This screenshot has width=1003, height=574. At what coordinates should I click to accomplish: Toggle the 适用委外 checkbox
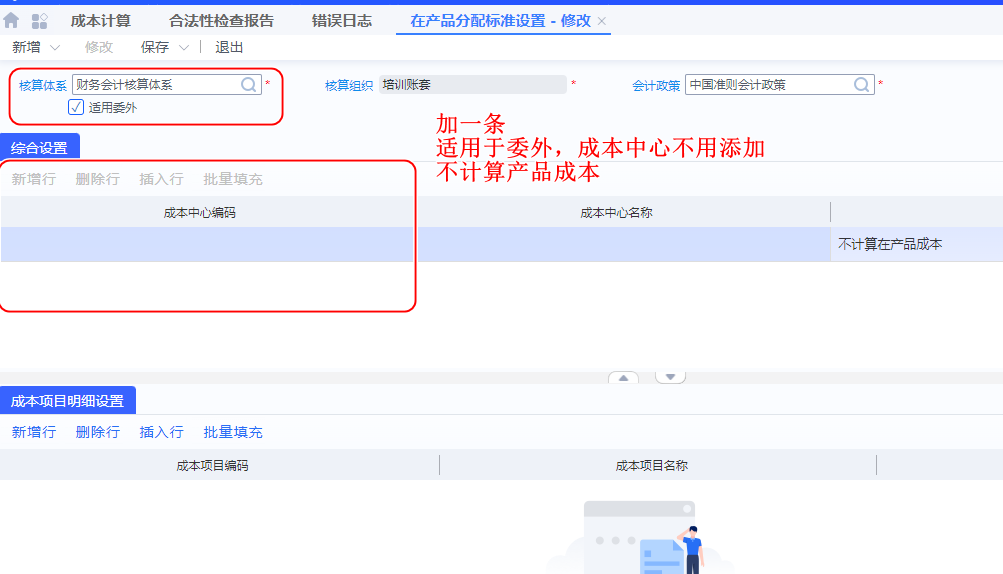point(76,107)
